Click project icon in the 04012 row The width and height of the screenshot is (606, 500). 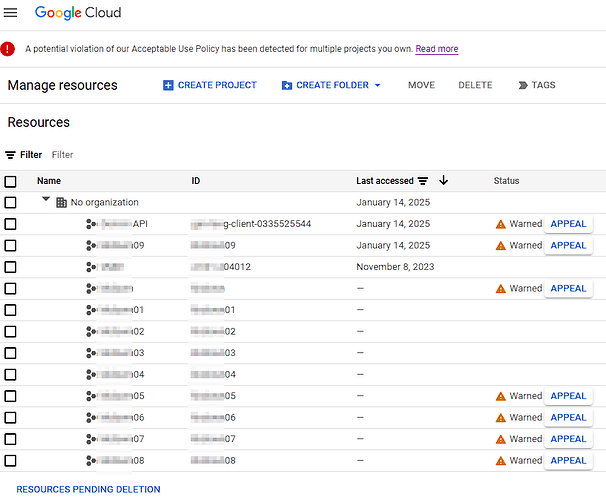pos(91,267)
